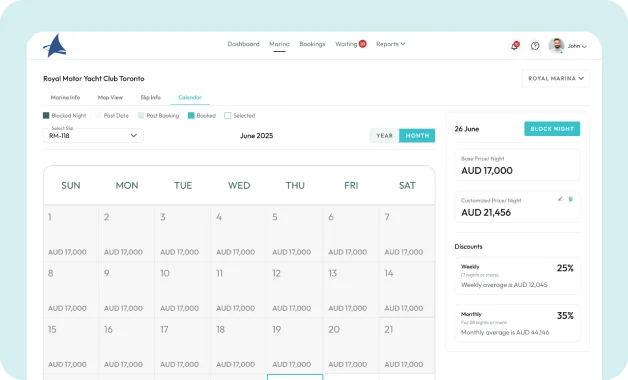Edit customized price with pencil icon
This screenshot has height=380, width=628.
tap(560, 199)
